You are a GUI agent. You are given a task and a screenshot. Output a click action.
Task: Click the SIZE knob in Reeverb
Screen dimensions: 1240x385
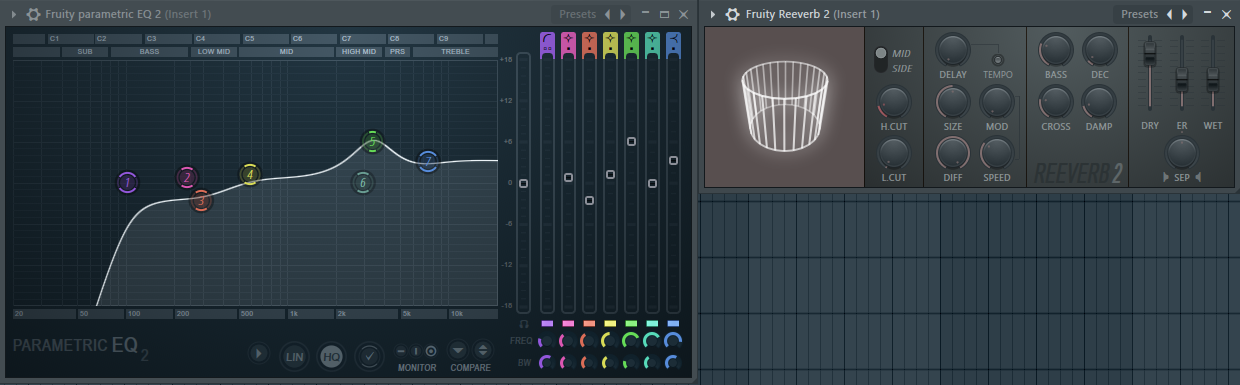click(x=952, y=101)
